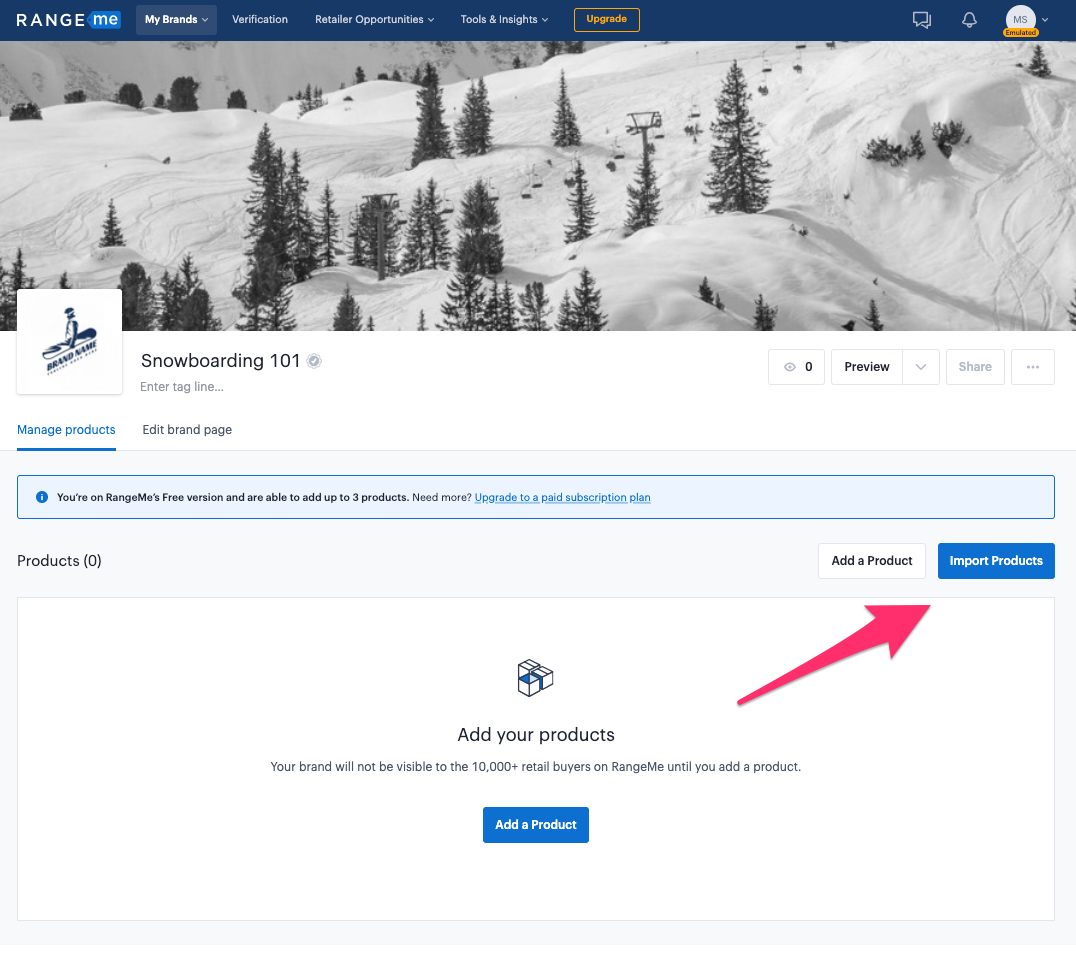The image size is (1076, 957).
Task: Click the RangeMe logo
Action: [x=68, y=19]
